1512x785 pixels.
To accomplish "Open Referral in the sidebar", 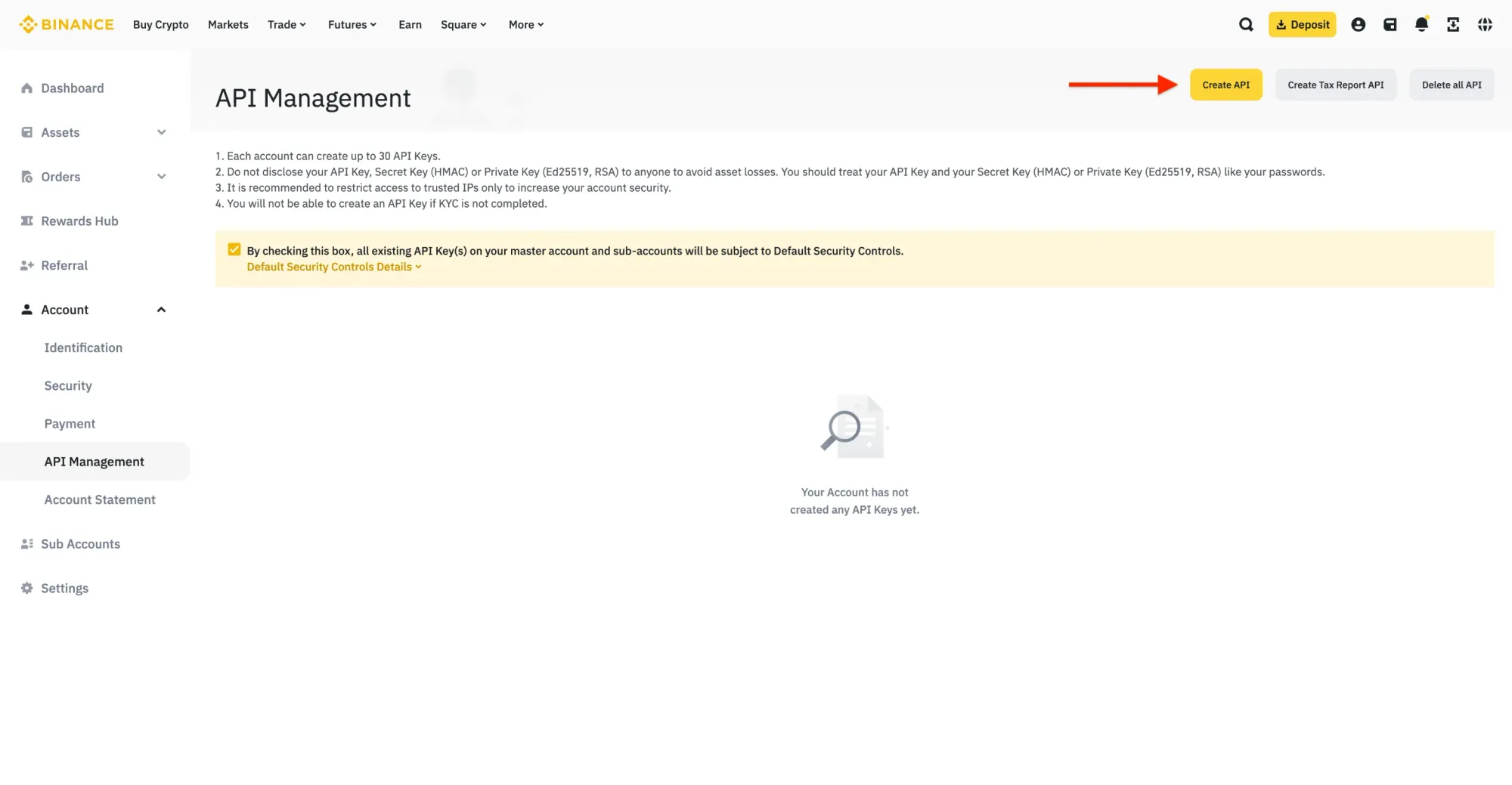I will [64, 265].
